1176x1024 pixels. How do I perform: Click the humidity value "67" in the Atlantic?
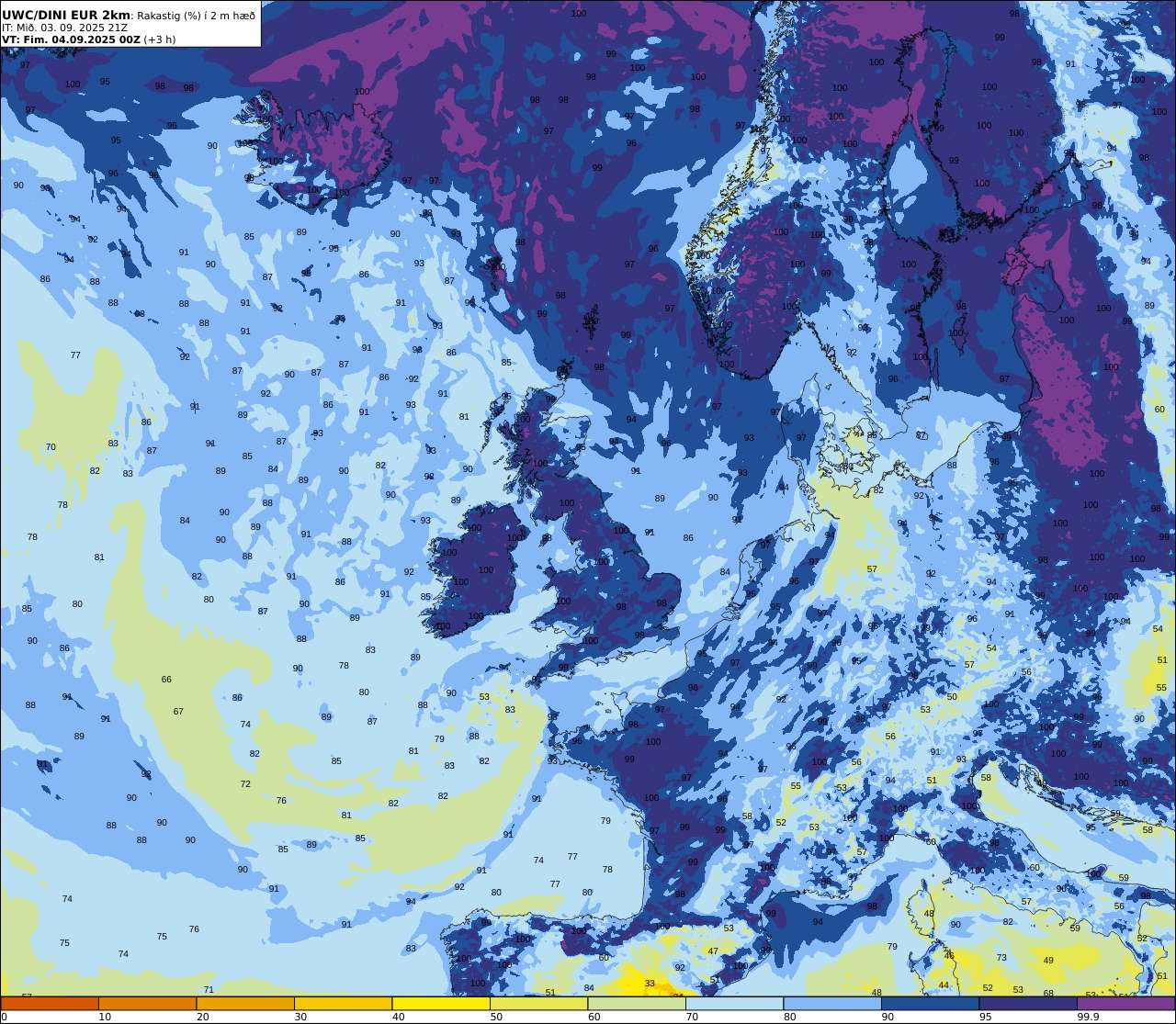[x=178, y=712]
